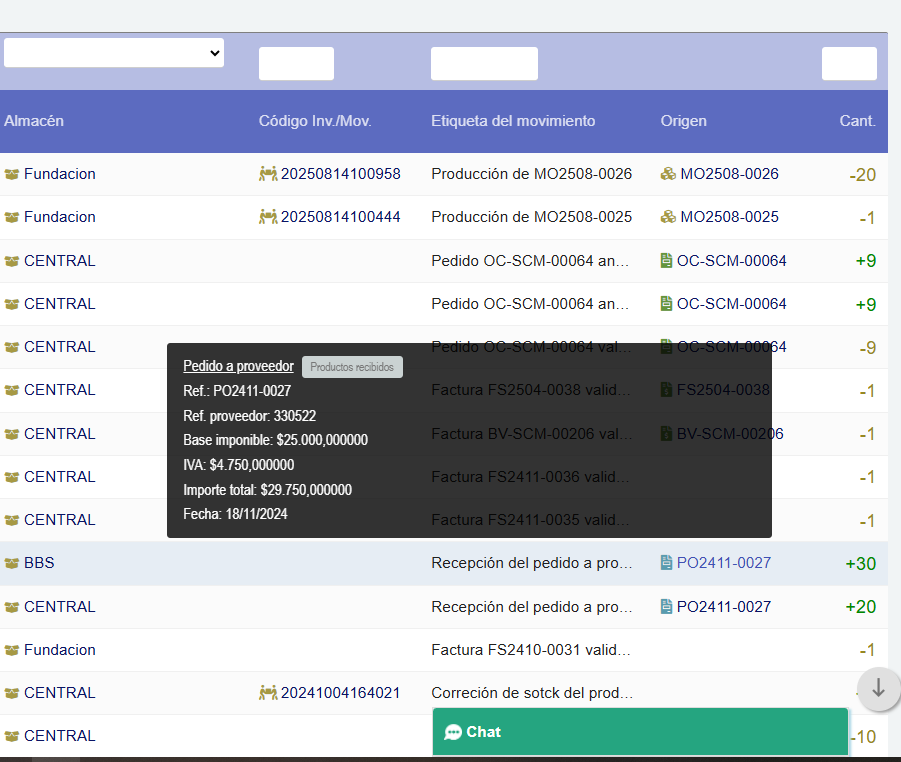Image resolution: width=901 pixels, height=762 pixels.
Task: Click the warehouse icon beside BBS
Action: pyautogui.click(x=11, y=563)
